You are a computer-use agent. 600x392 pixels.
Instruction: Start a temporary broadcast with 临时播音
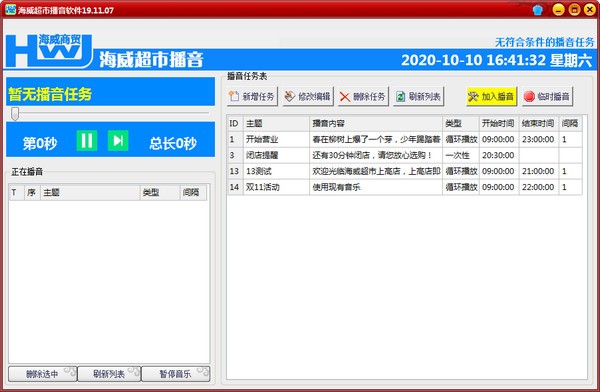tap(548, 96)
